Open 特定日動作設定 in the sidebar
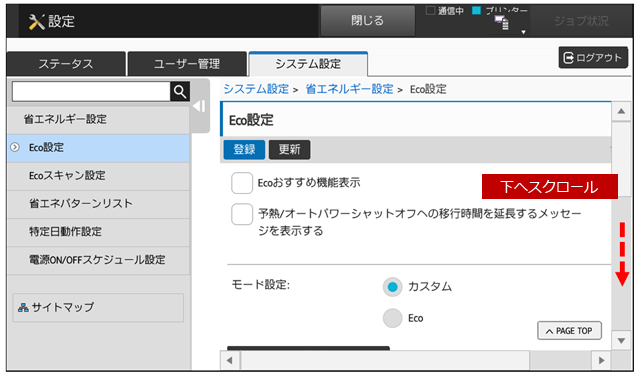The height and width of the screenshot is (376, 640). [x=98, y=232]
